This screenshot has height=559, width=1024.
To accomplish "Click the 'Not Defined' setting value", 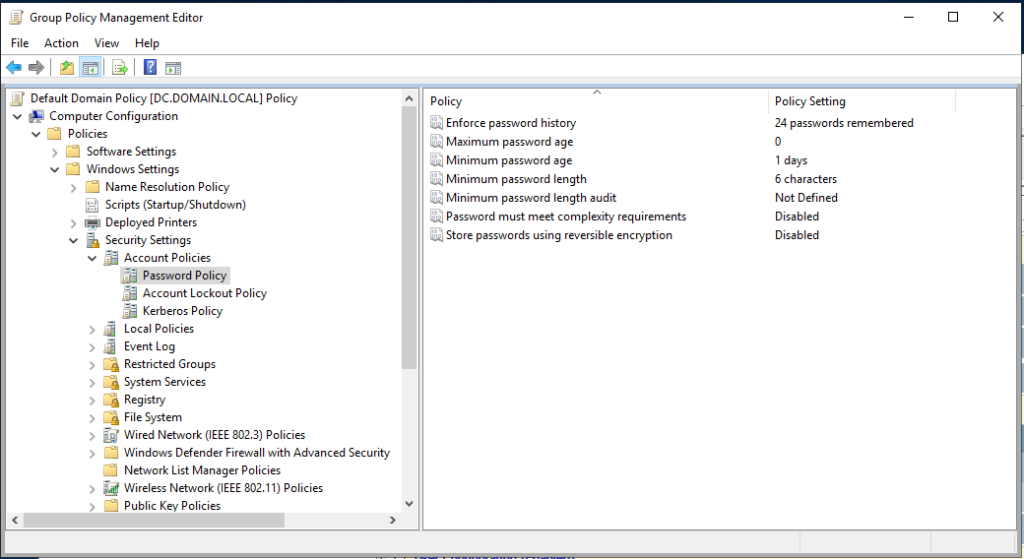I will tap(806, 198).
